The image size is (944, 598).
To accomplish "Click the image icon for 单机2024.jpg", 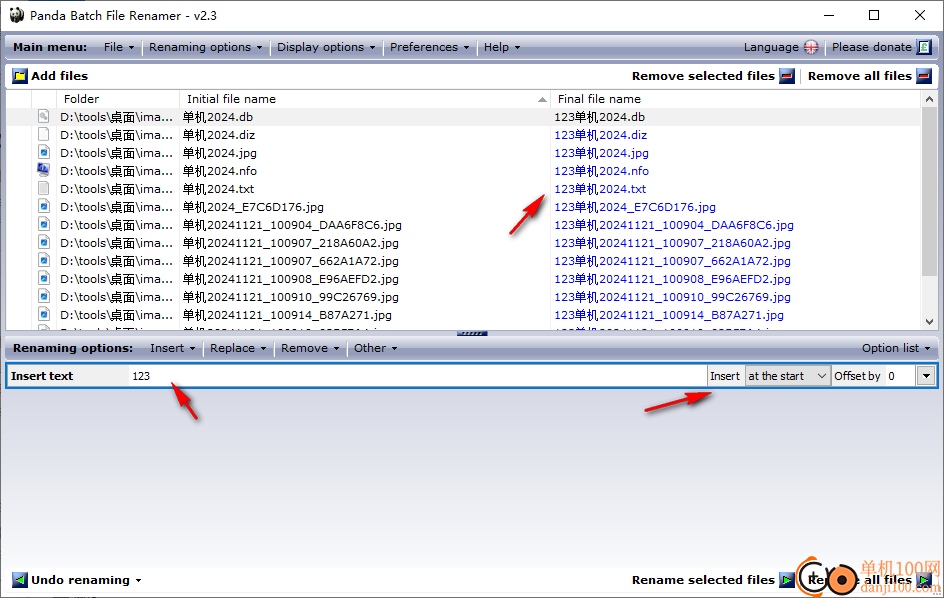I will tap(43, 152).
